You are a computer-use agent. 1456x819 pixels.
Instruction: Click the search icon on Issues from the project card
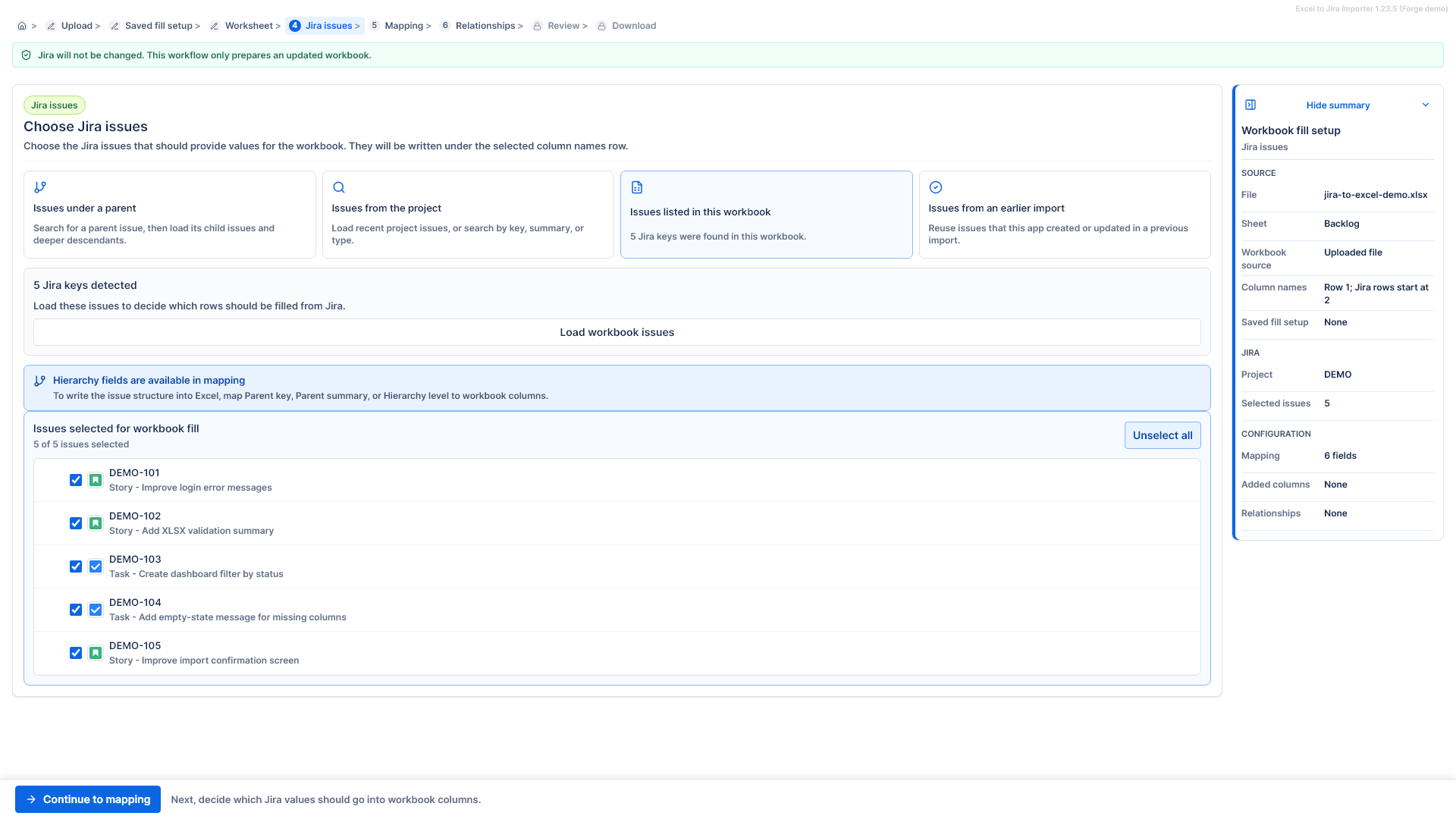click(x=339, y=187)
